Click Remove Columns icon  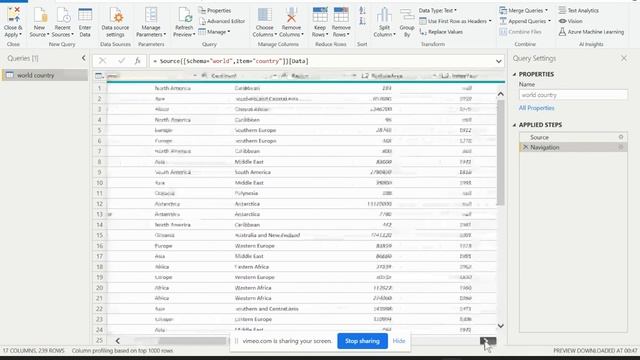pos(291,15)
